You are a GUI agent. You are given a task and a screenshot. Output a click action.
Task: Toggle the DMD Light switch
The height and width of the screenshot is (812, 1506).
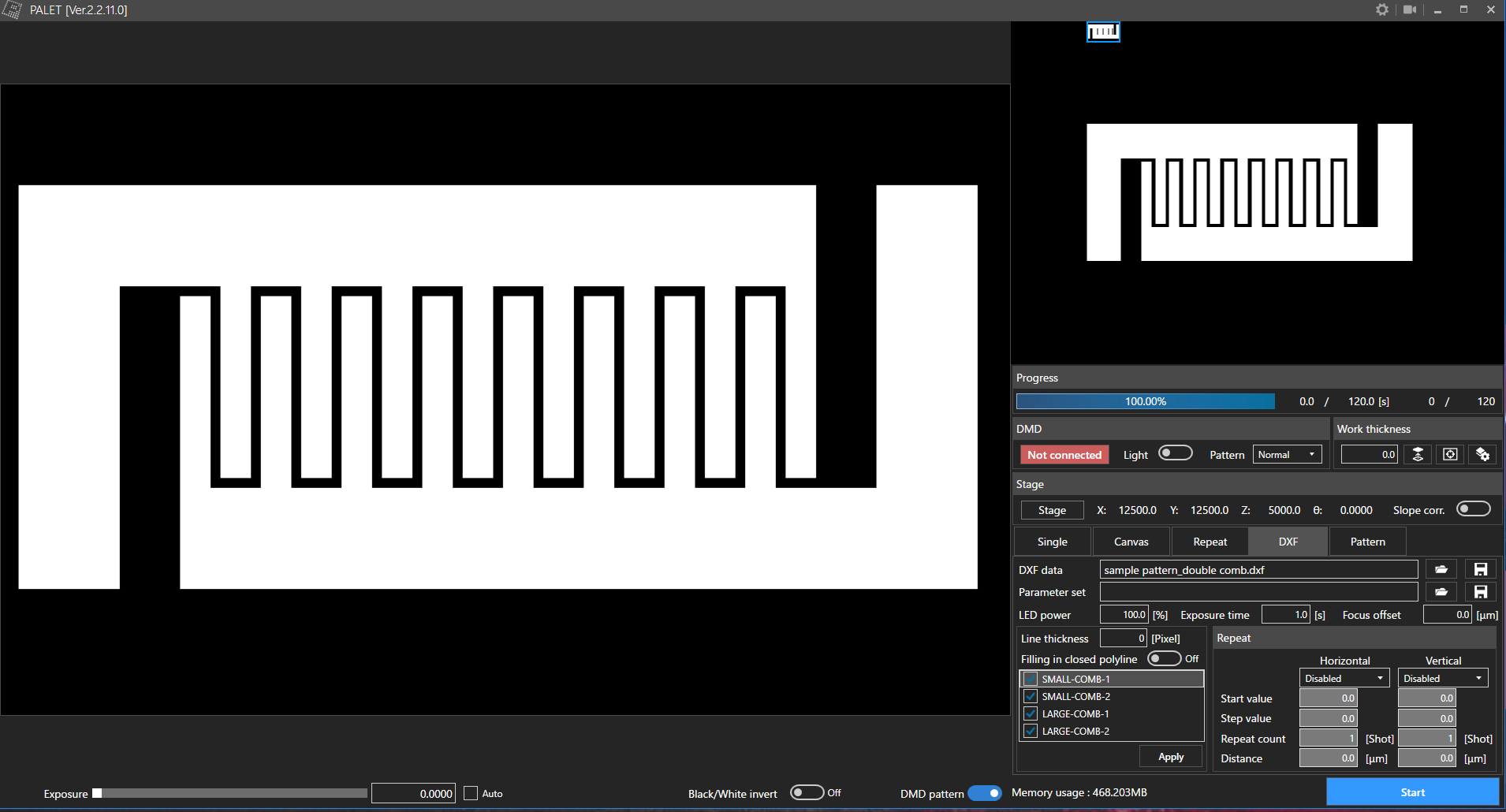pos(1175,453)
